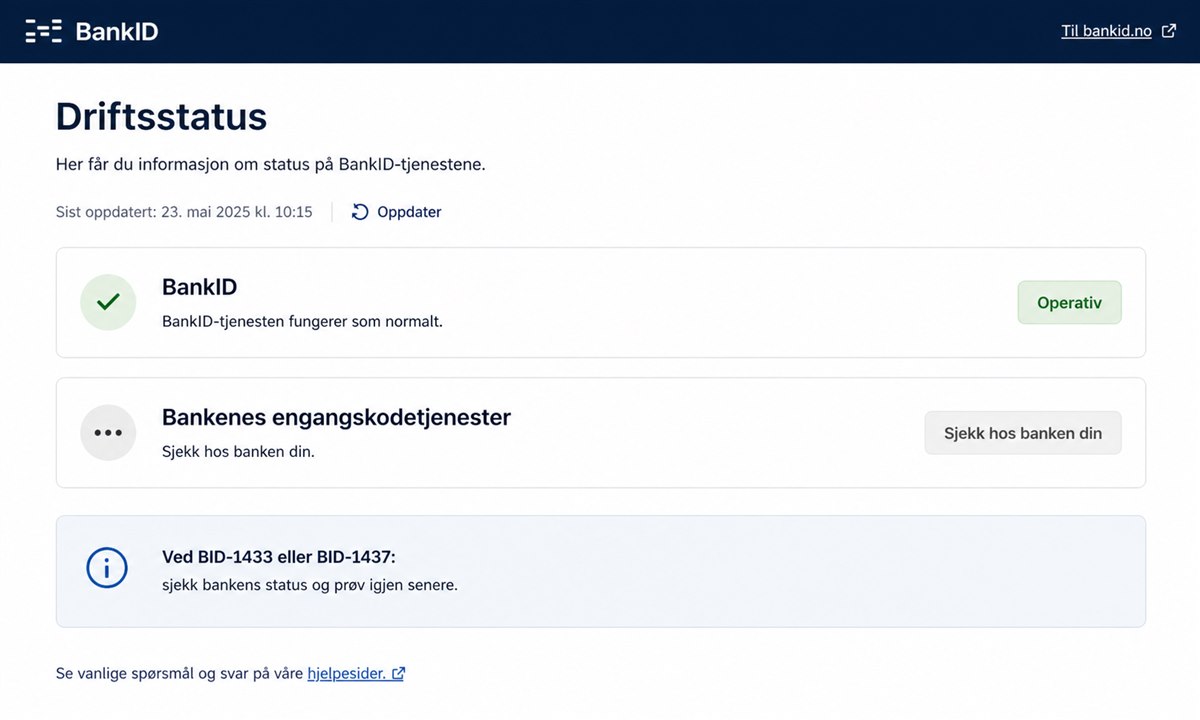Click the BankID logo in header
1200x720 pixels.
pyautogui.click(x=92, y=31)
